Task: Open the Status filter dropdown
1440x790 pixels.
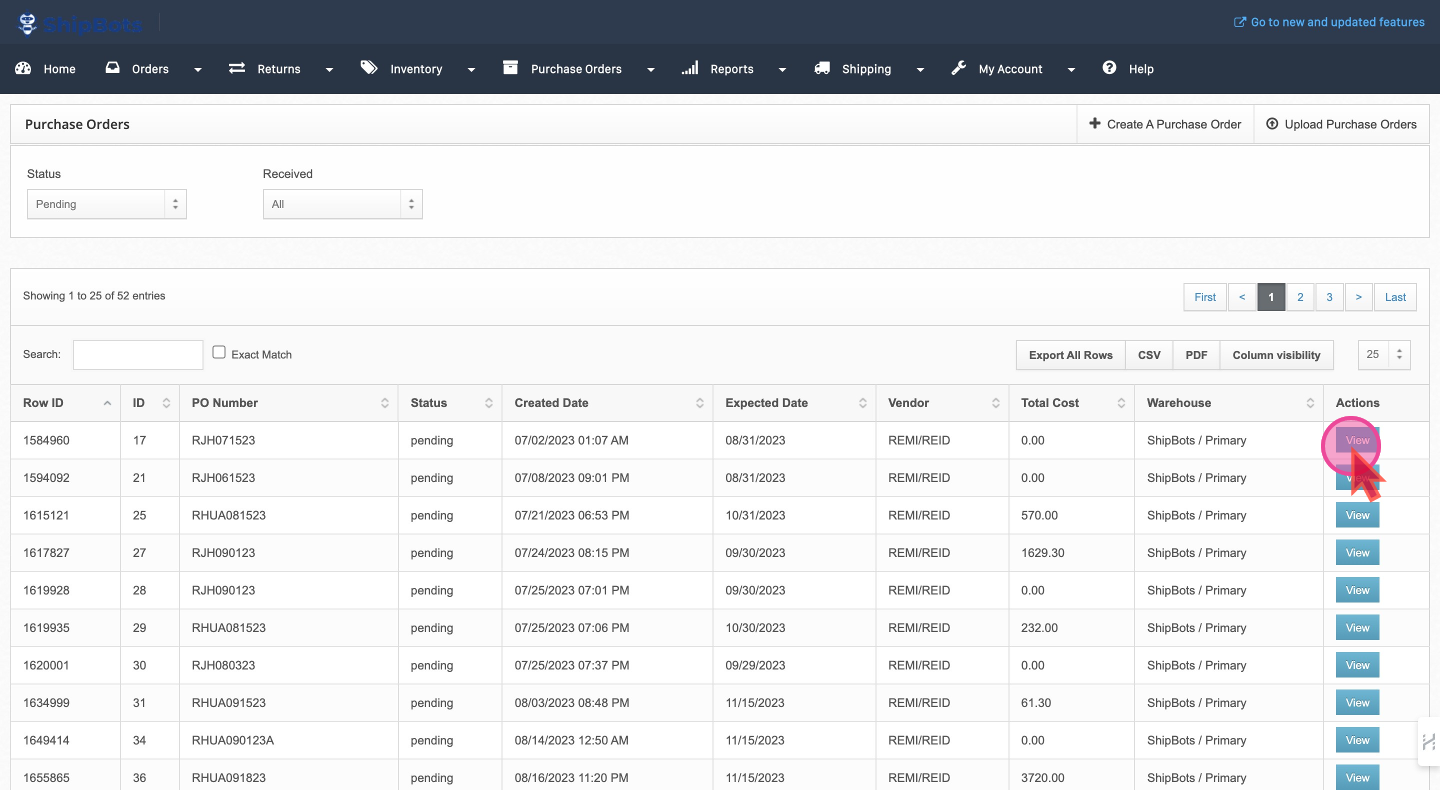Action: (x=107, y=204)
